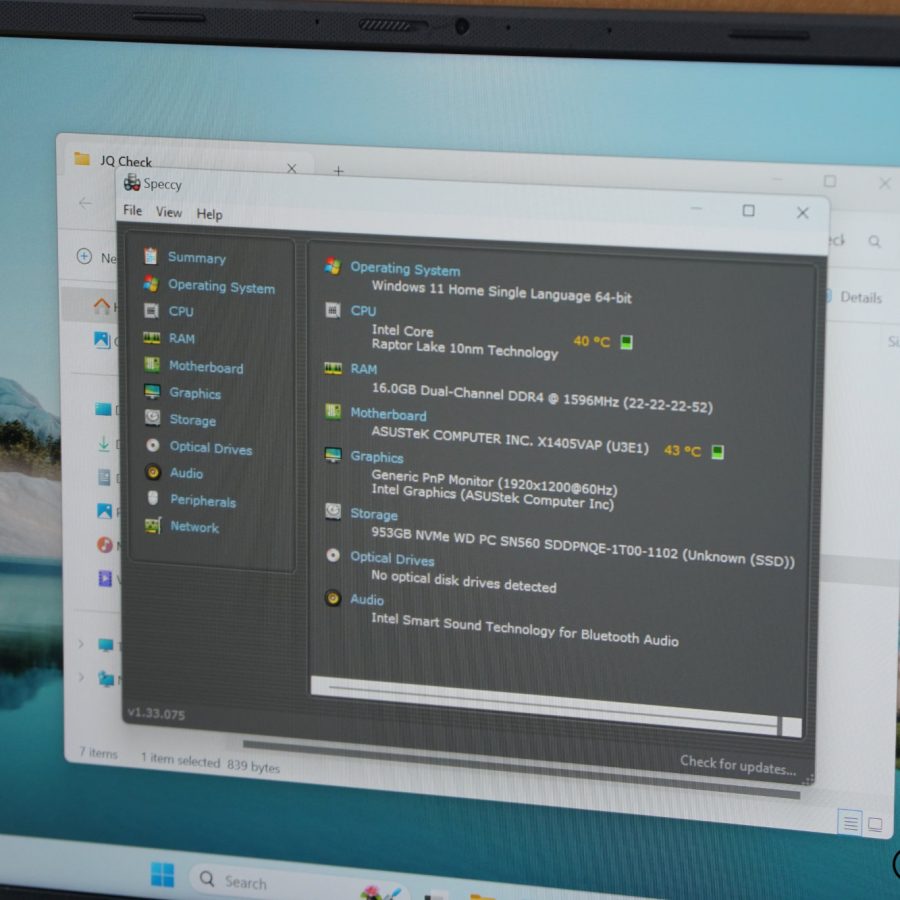This screenshot has width=900, height=900.
Task: Switch File Explorer to details list view icon
Action: click(x=850, y=823)
